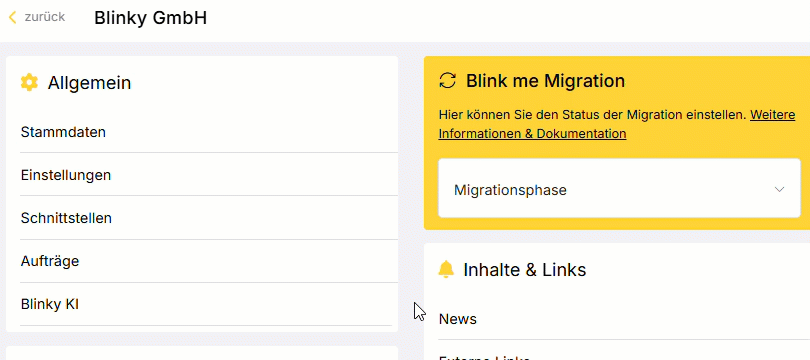Click the Blinky GmbH page title
This screenshot has height=360, width=810.
[150, 18]
